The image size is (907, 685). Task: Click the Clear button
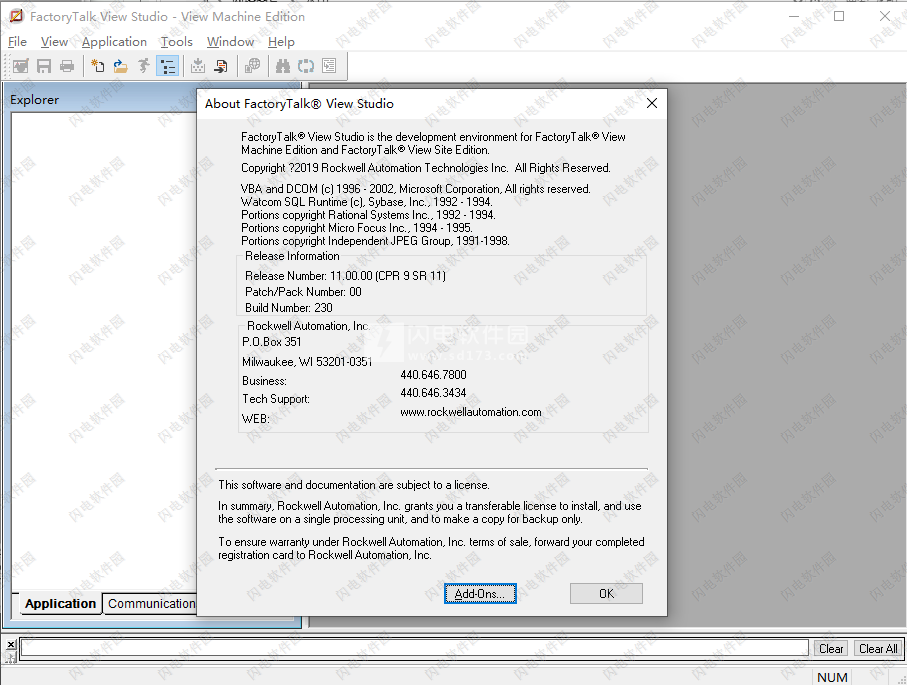[x=831, y=649]
